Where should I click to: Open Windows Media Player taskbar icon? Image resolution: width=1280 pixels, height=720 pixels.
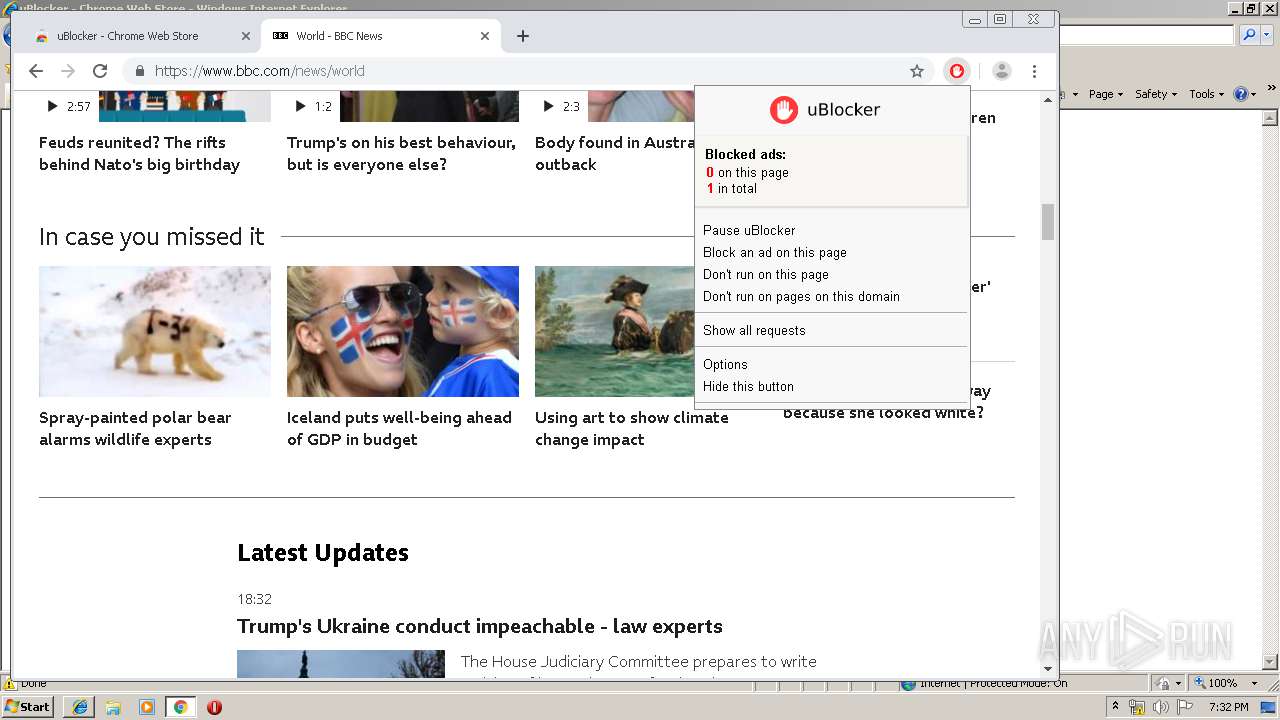tap(147, 707)
